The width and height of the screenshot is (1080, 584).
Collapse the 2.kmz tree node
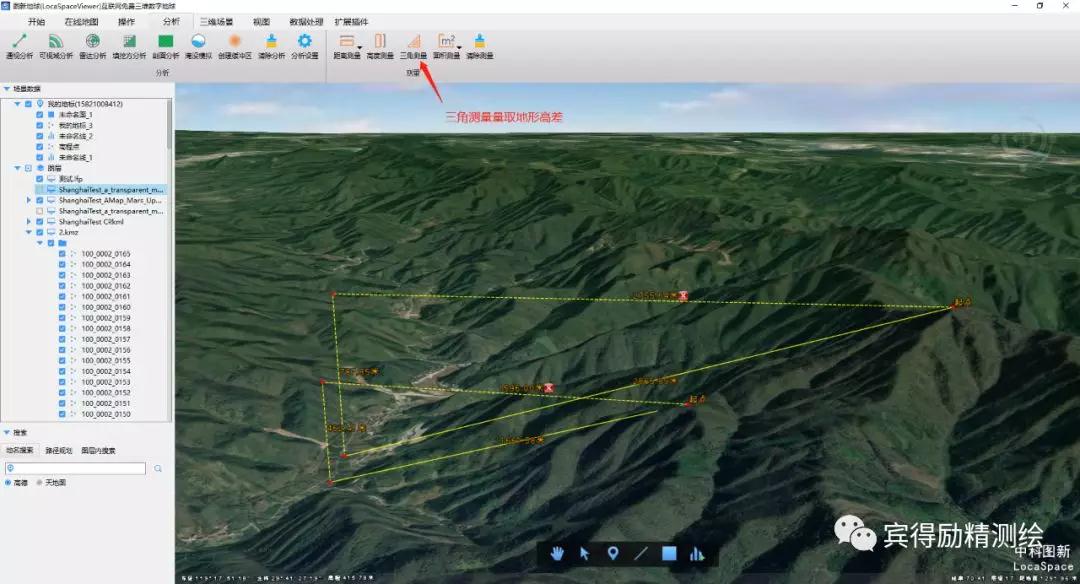coord(29,232)
